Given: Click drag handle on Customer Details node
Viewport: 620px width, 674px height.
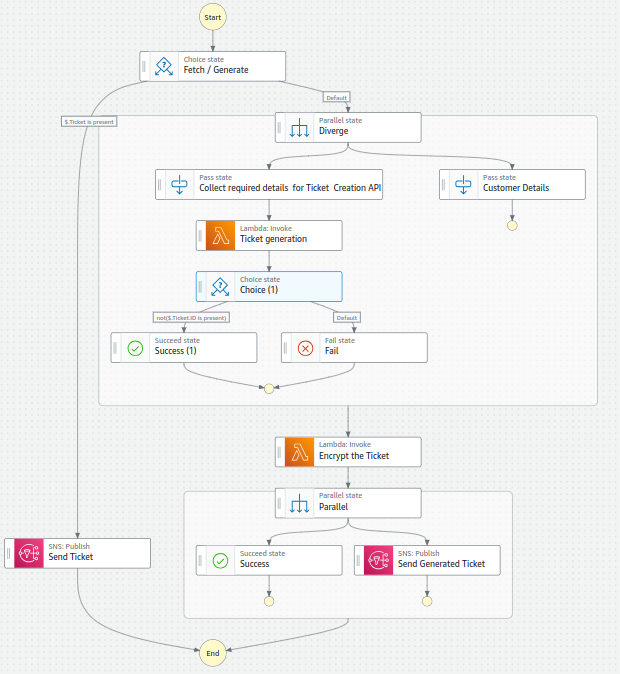Looking at the screenshot, I should pyautogui.click(x=444, y=184).
